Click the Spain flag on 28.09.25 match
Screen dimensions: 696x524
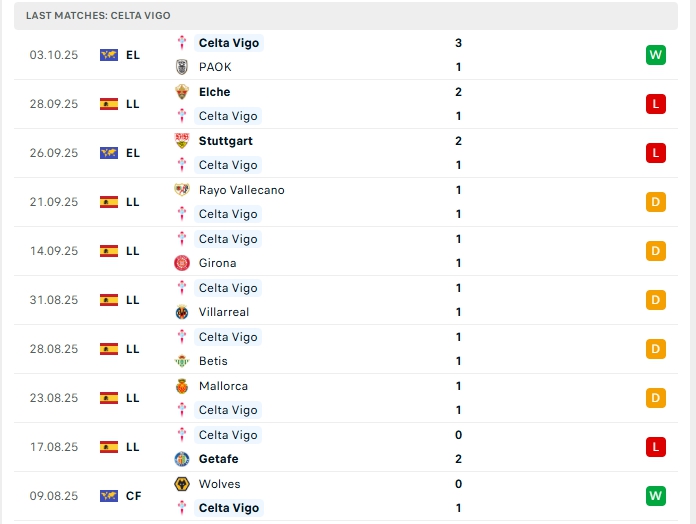click(x=109, y=104)
